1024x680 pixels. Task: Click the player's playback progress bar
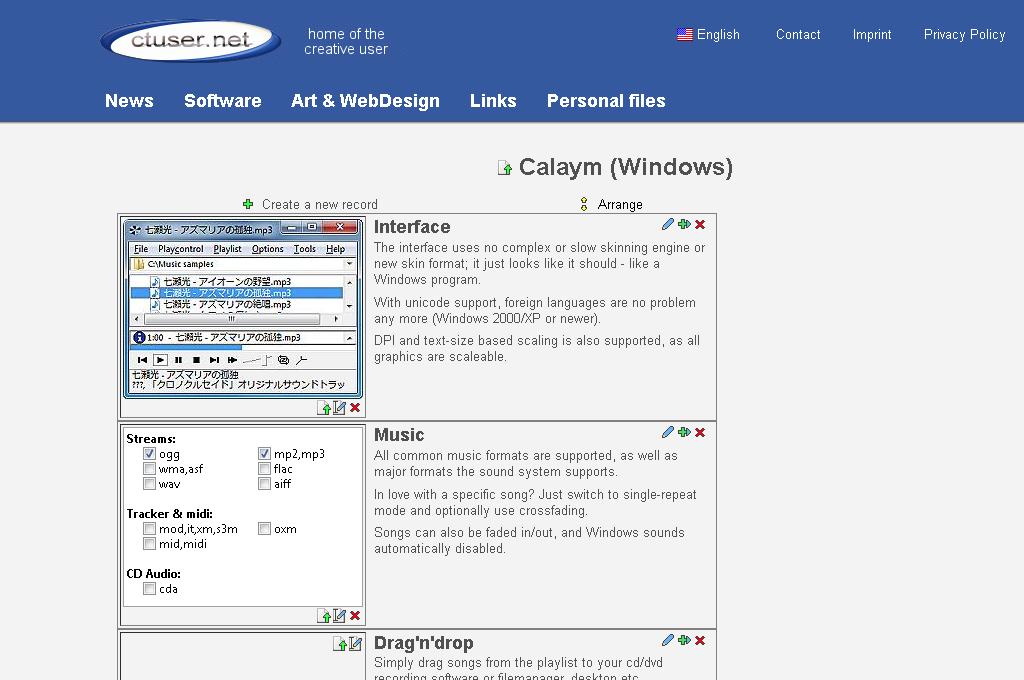(242, 348)
